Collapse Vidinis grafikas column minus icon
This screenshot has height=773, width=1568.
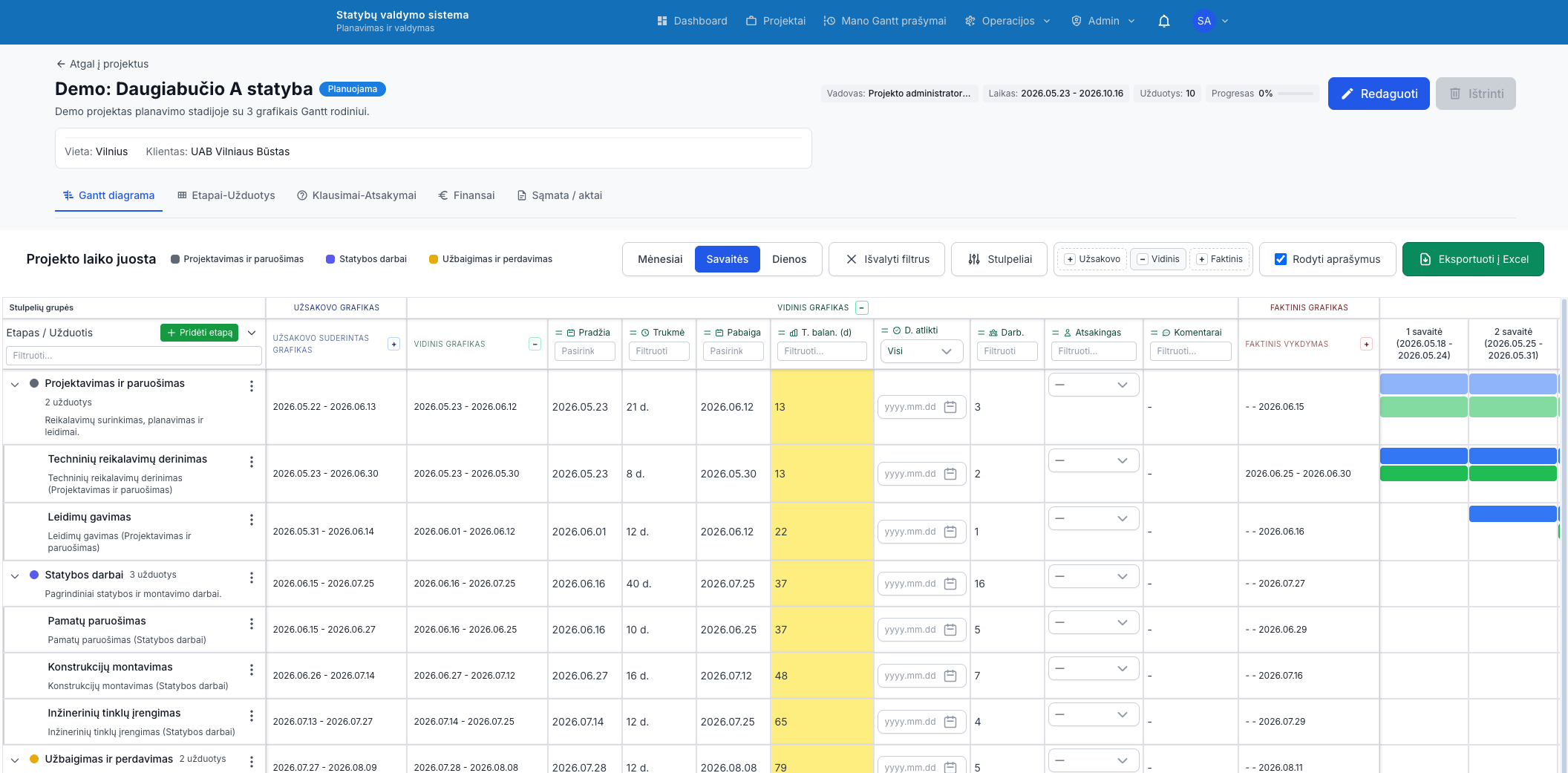pos(535,344)
